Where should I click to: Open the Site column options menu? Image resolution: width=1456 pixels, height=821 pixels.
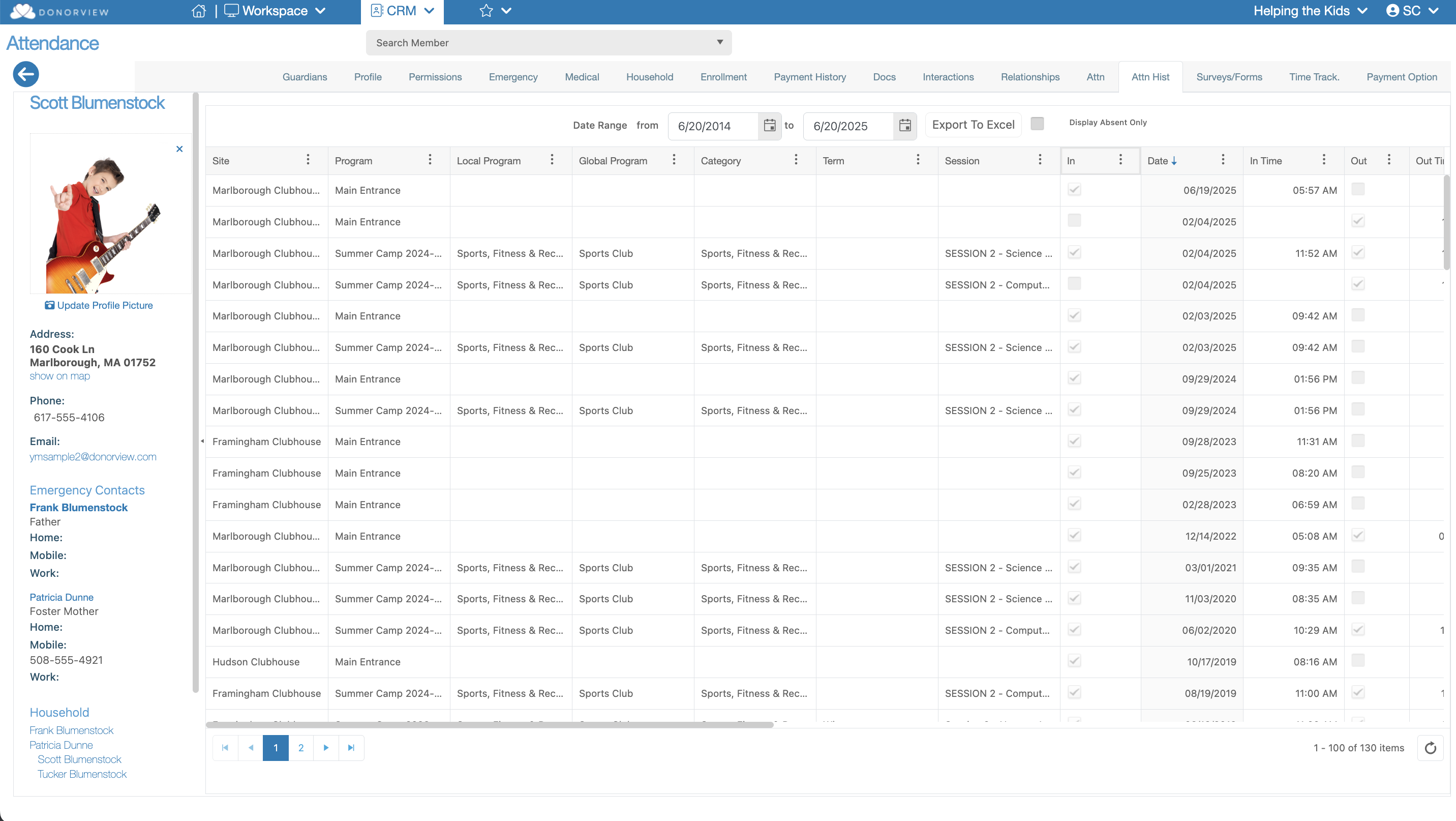[308, 160]
